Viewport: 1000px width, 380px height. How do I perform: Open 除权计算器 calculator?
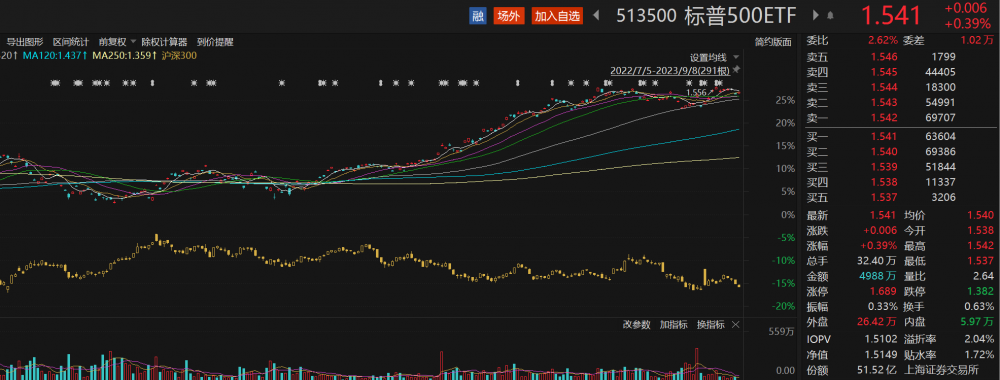pyautogui.click(x=165, y=42)
